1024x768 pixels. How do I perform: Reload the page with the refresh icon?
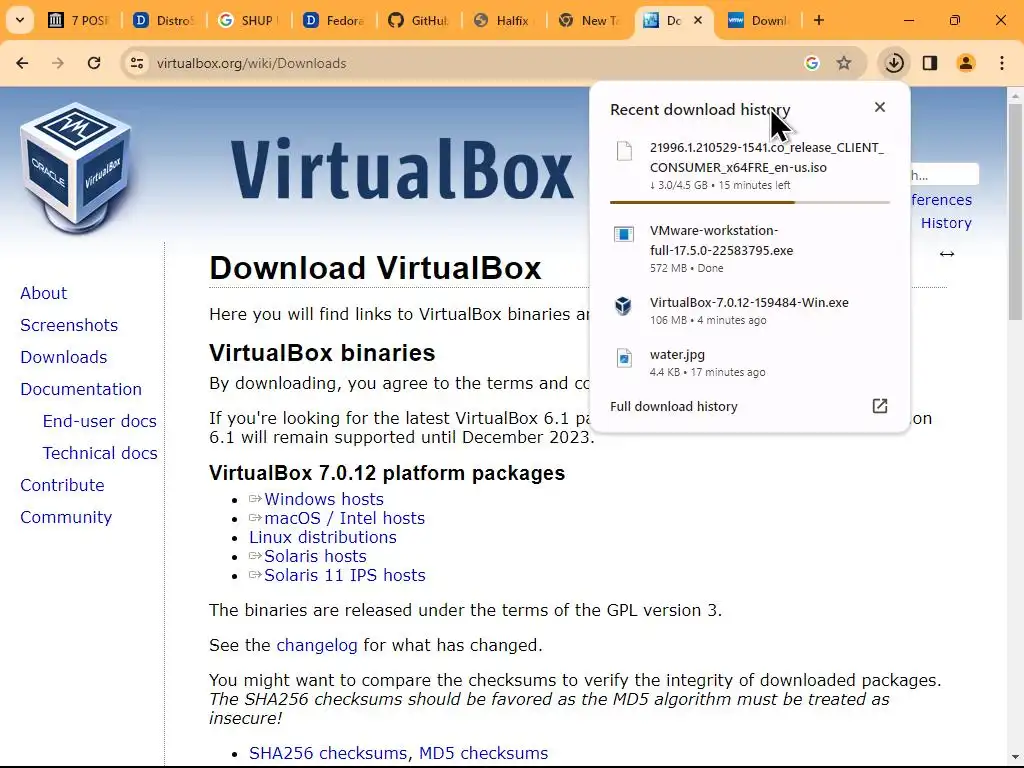(94, 63)
